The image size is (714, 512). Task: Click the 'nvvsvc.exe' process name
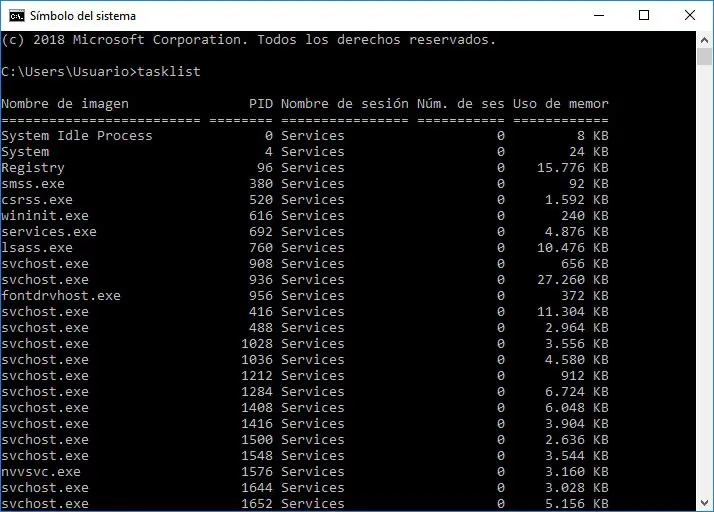pos(41,472)
